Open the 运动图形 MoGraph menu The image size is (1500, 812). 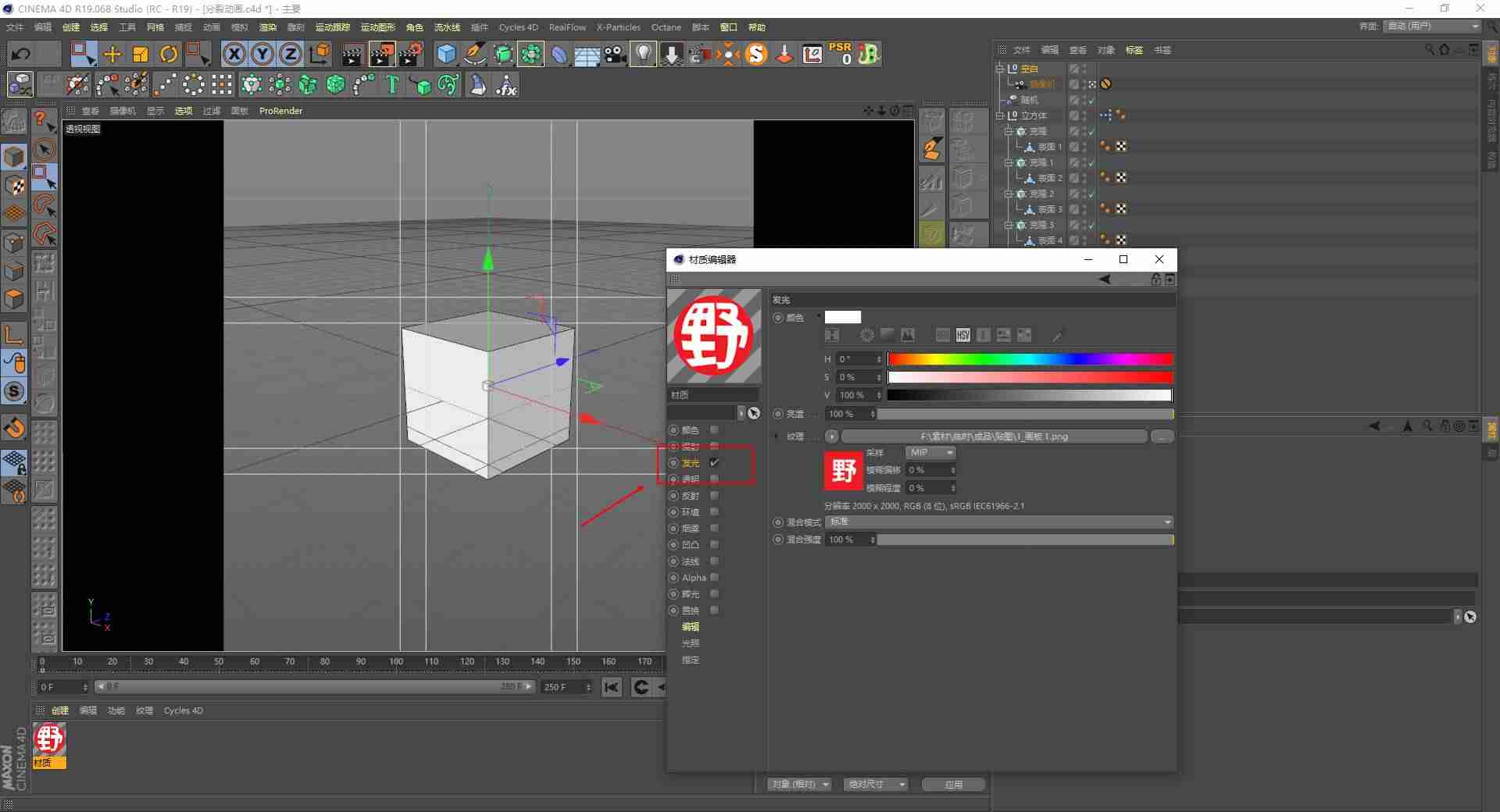pyautogui.click(x=377, y=27)
